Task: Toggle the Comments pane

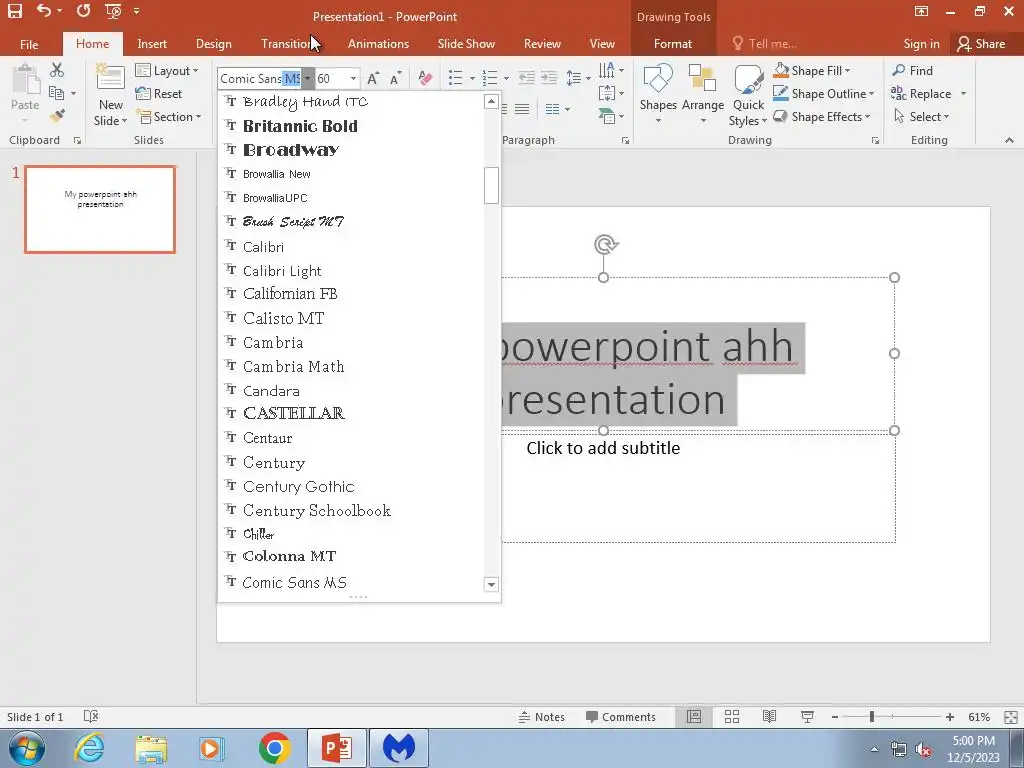Action: 620,716
